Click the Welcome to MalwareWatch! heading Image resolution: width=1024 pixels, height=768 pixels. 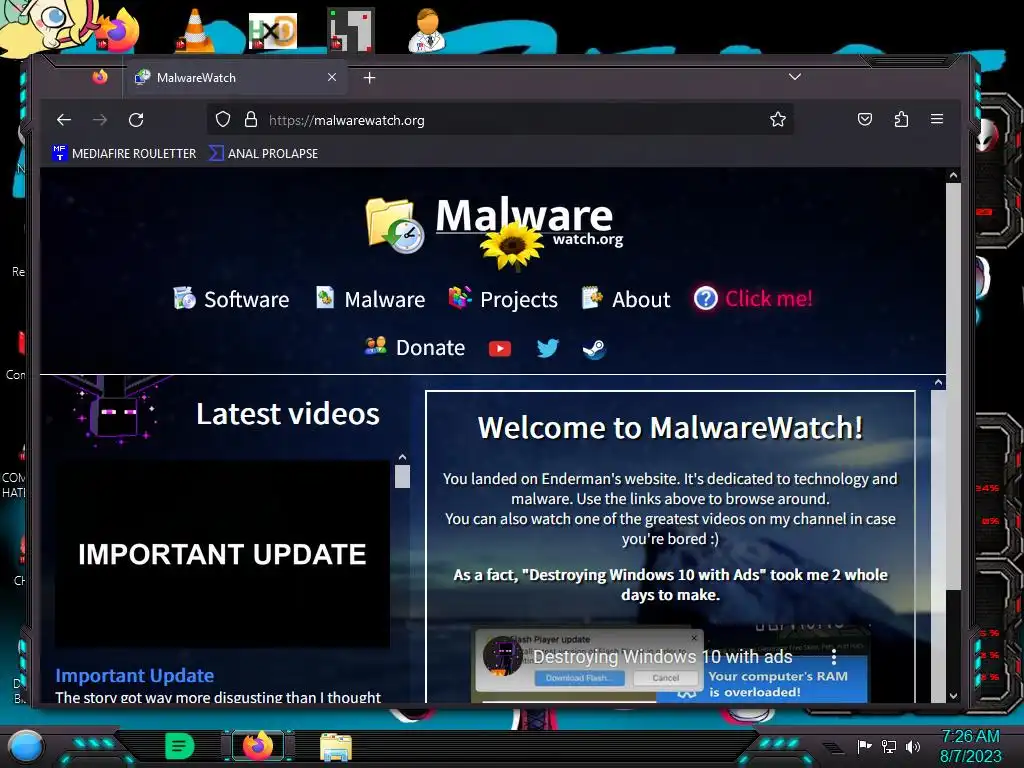click(670, 428)
